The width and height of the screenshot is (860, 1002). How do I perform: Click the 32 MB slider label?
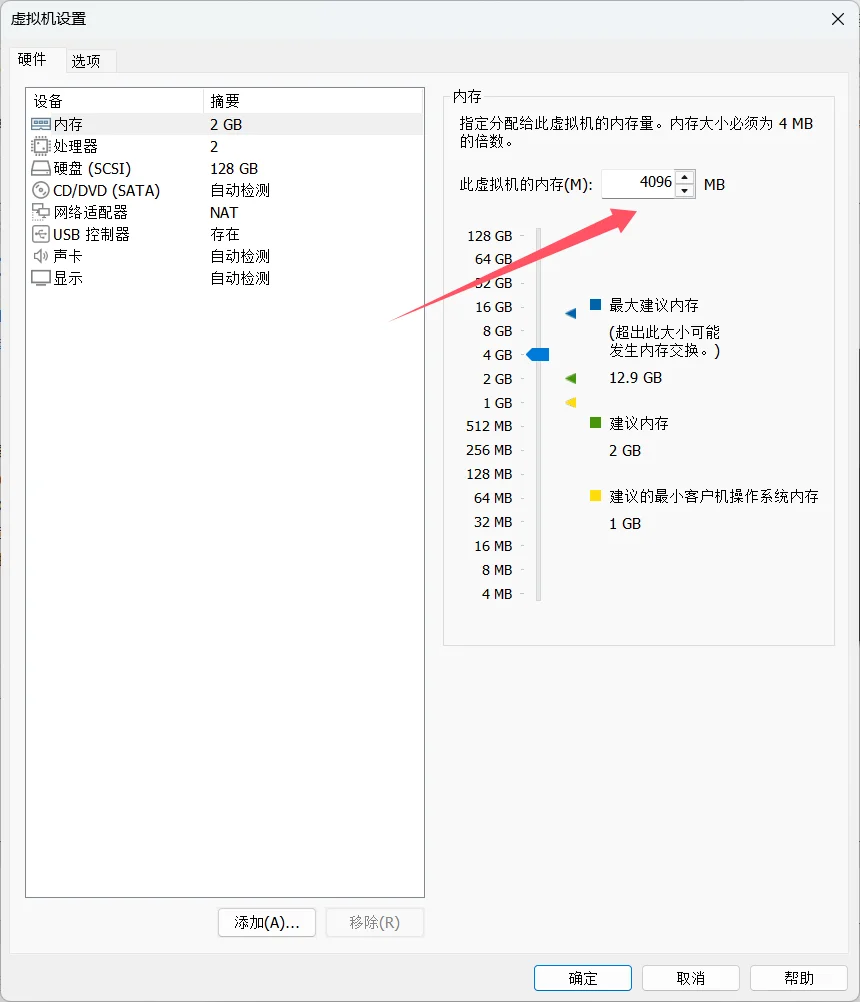coord(493,522)
